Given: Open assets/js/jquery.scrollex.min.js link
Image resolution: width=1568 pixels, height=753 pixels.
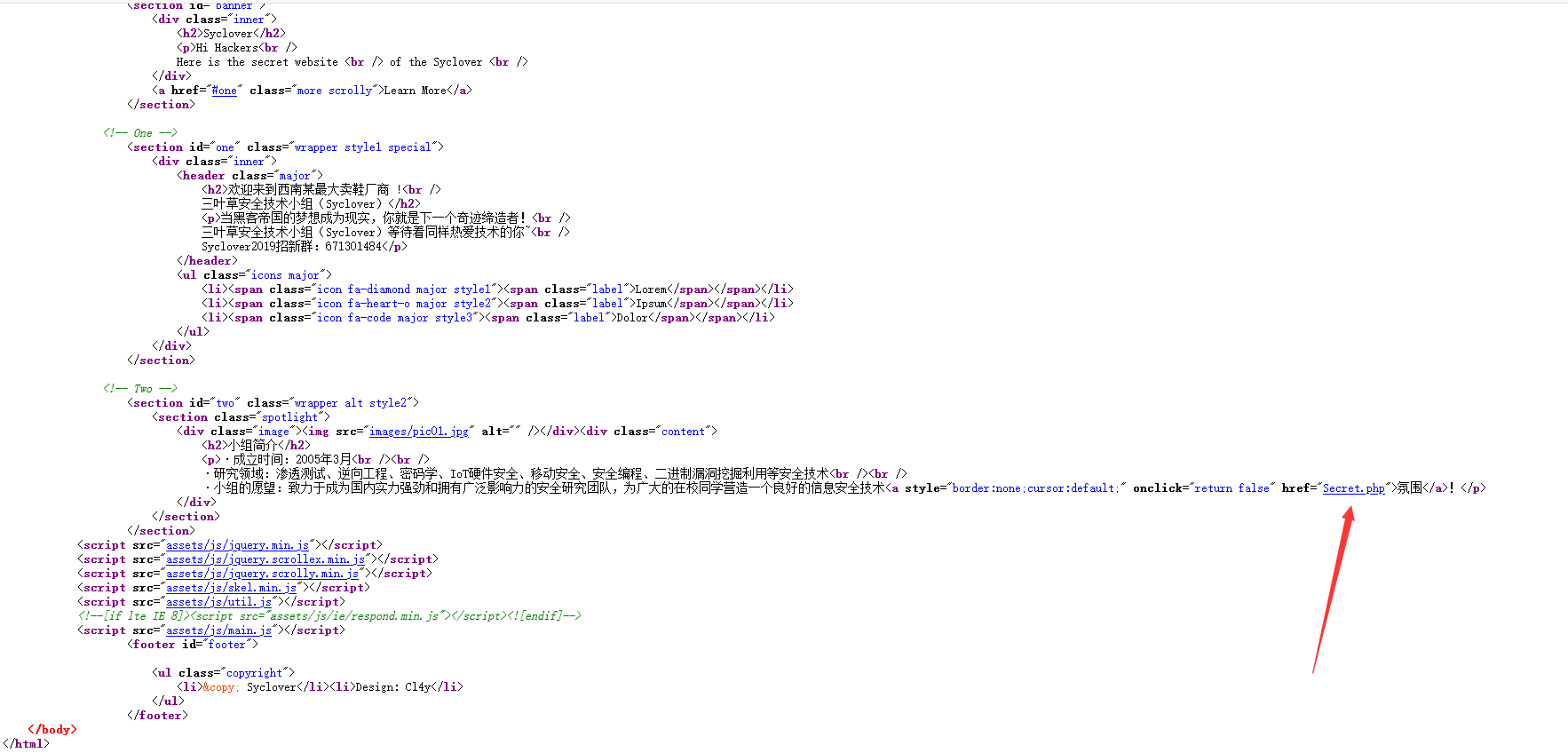Looking at the screenshot, I should pyautogui.click(x=265, y=559).
